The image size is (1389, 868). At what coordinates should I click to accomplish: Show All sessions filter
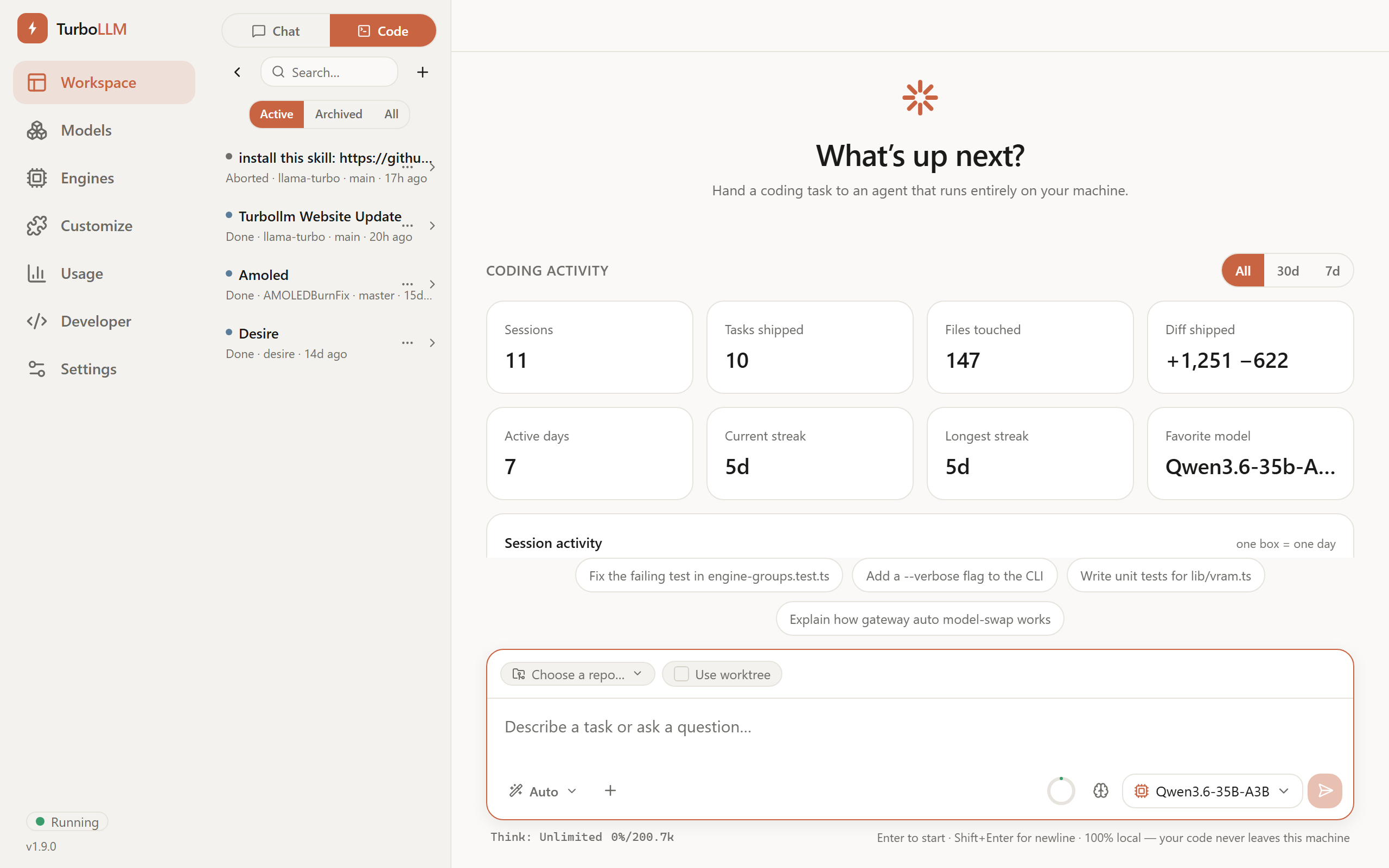(391, 114)
